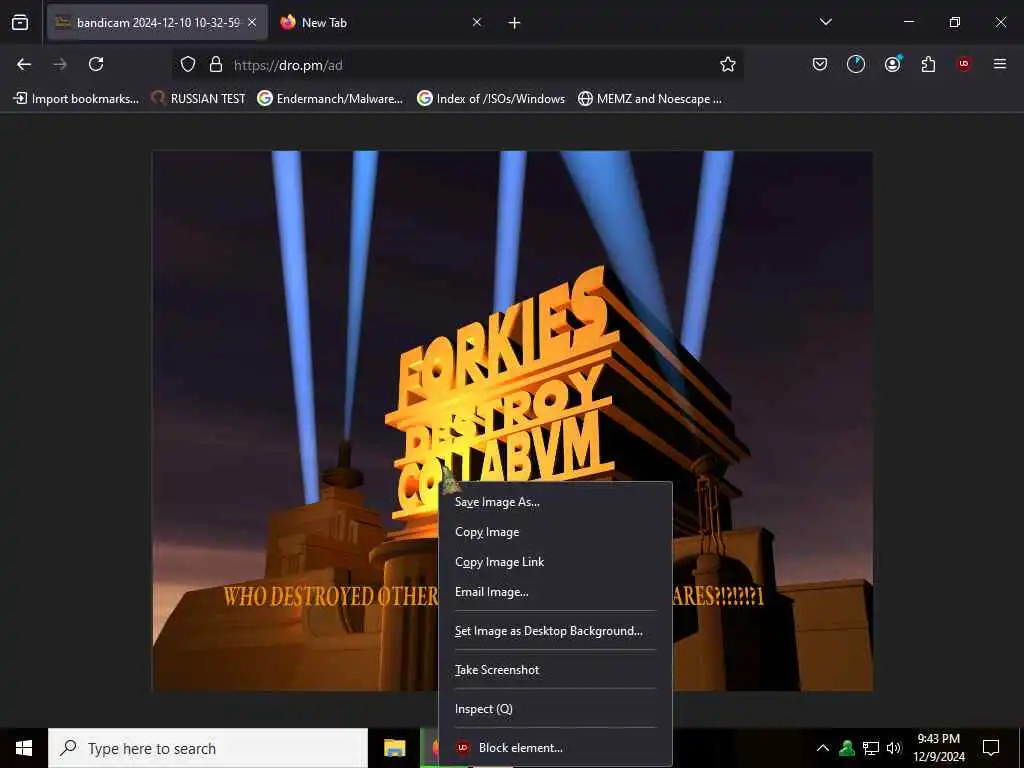This screenshot has width=1024, height=768.
Task: Open the circular timer extension icon
Action: [856, 64]
